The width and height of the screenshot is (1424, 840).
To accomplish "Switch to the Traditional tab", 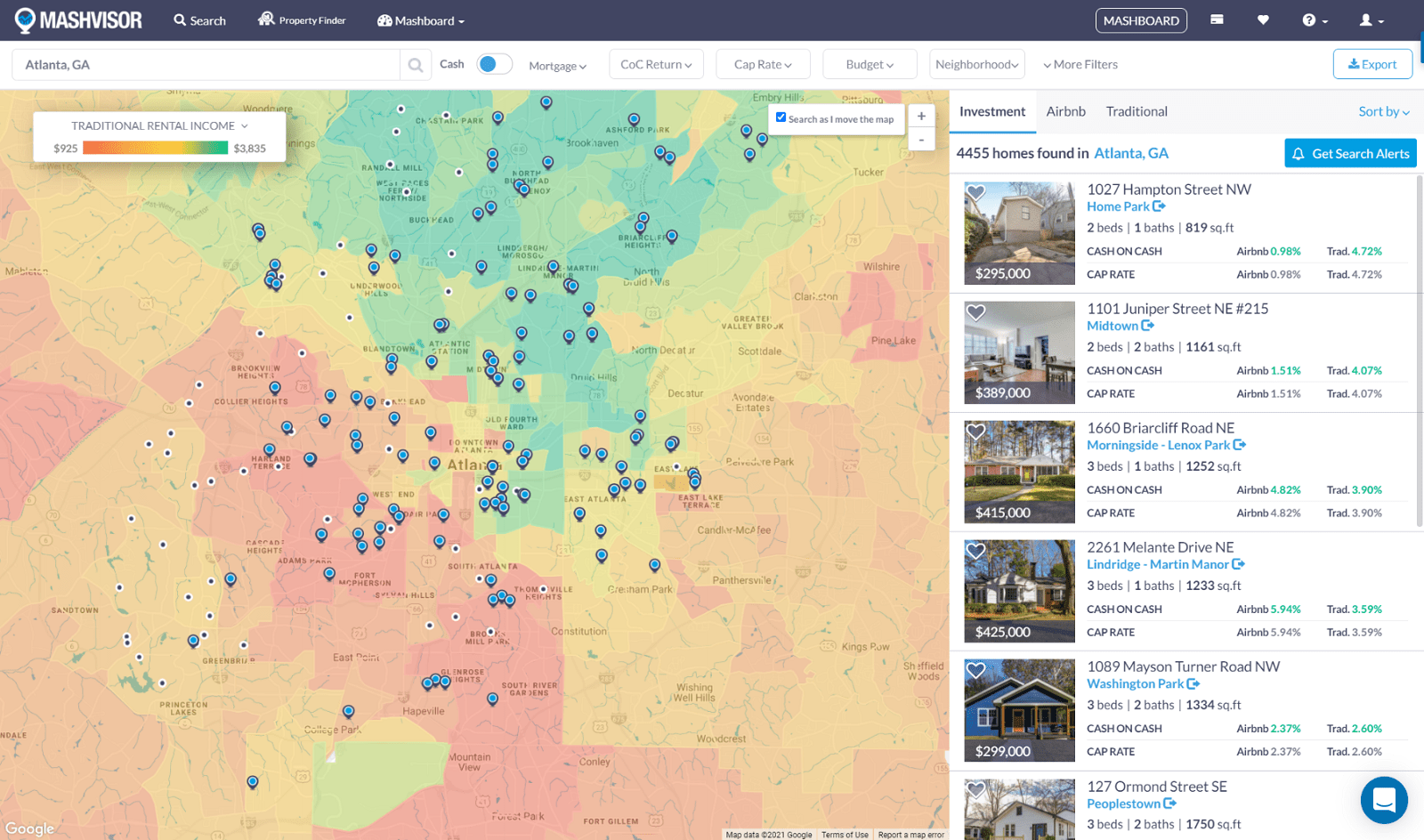I will point(1136,111).
